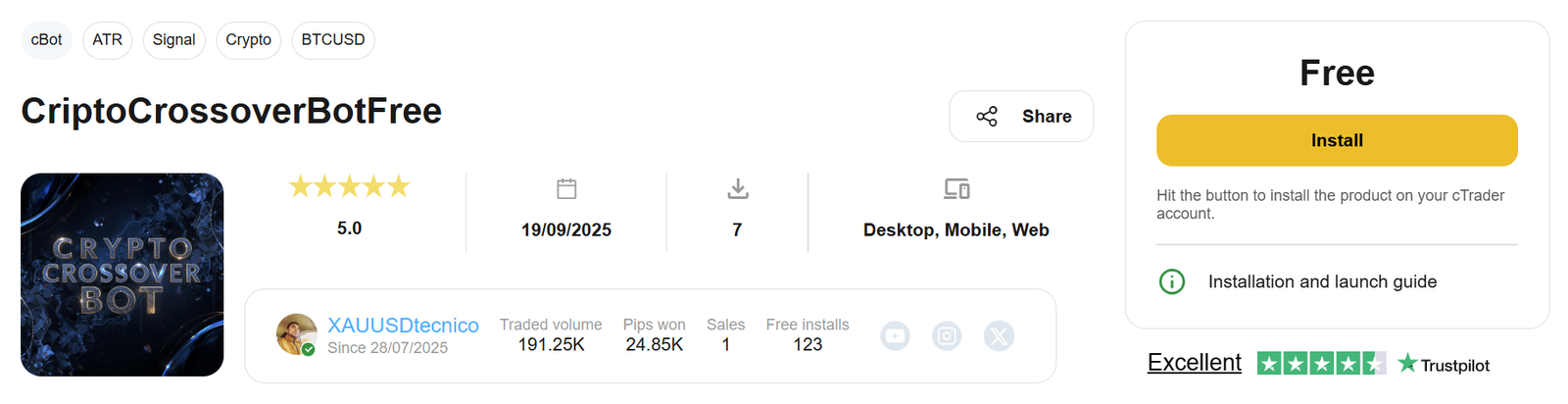Open the BTCUSD tag
Screen dimensions: 1568x404
333,40
